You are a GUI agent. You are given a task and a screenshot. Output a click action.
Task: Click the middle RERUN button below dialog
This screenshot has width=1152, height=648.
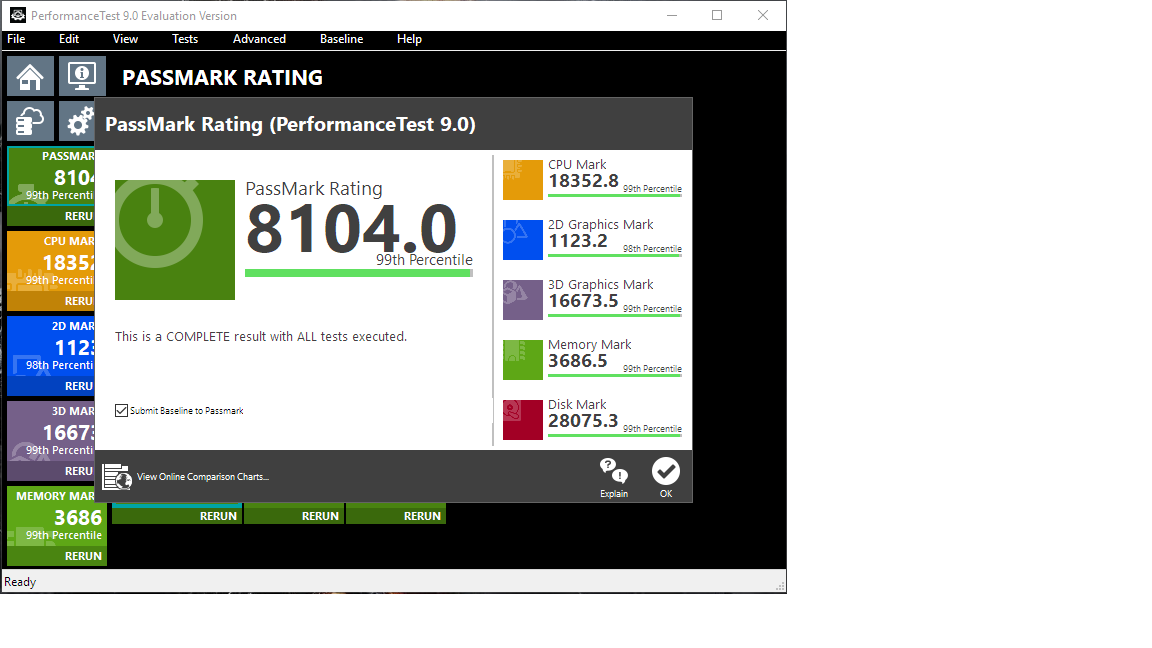(x=294, y=516)
